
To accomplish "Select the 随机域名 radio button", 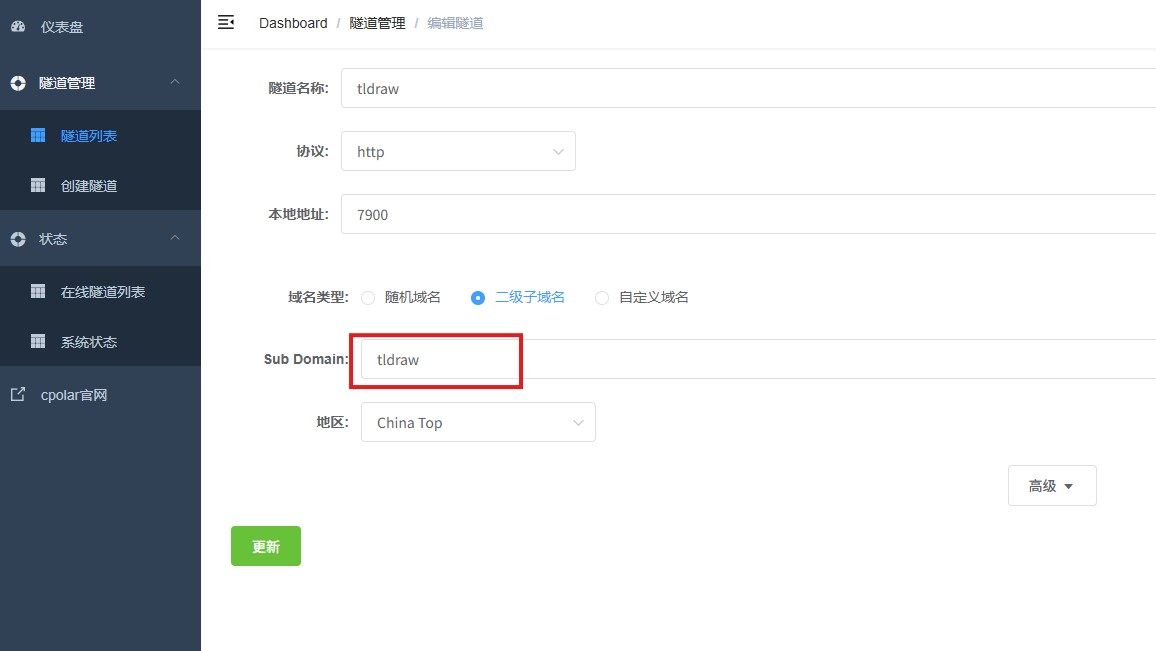I will pos(368,297).
